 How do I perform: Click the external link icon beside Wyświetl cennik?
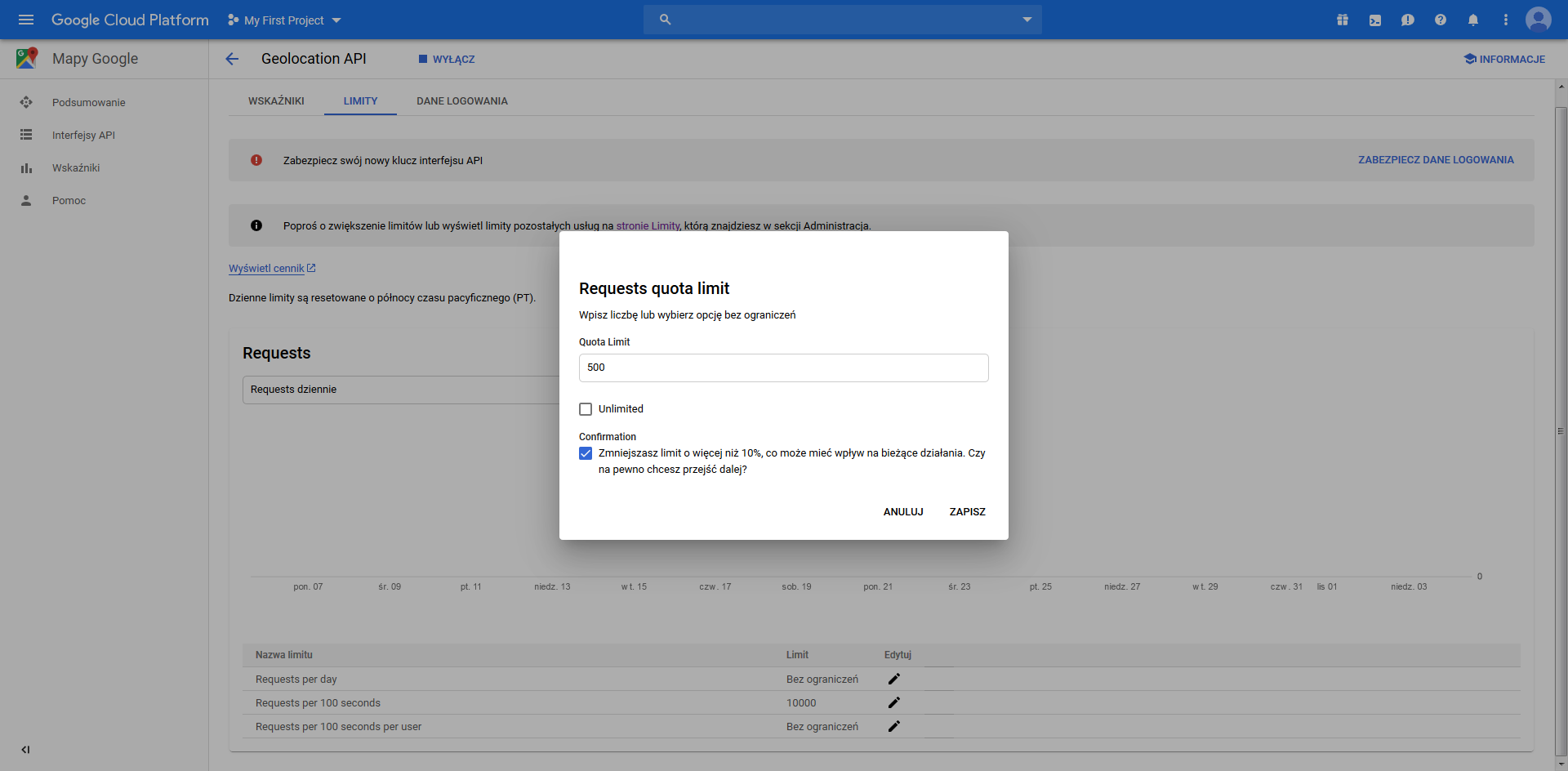click(x=311, y=268)
